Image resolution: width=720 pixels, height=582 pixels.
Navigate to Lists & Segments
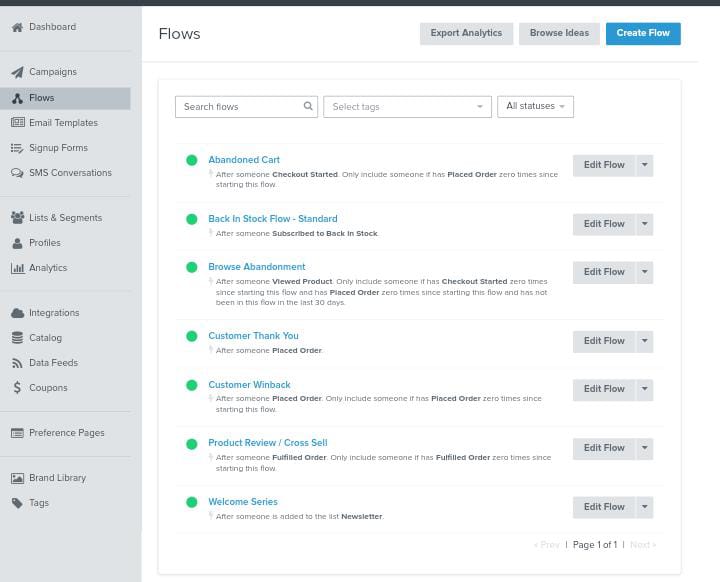[x=66, y=218]
